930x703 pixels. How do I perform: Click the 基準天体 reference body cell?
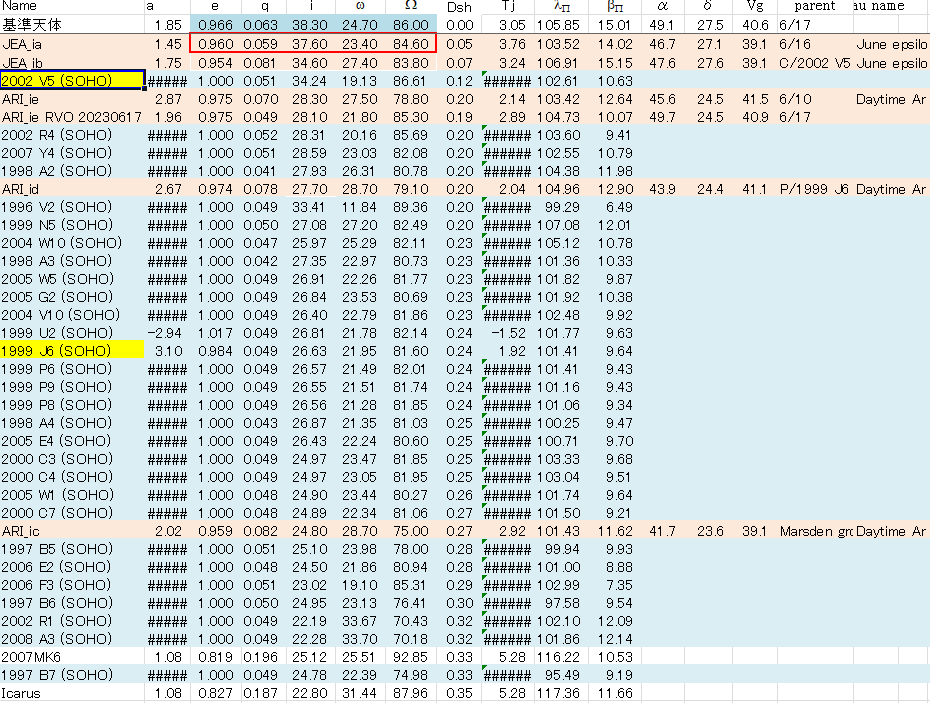coord(35,26)
